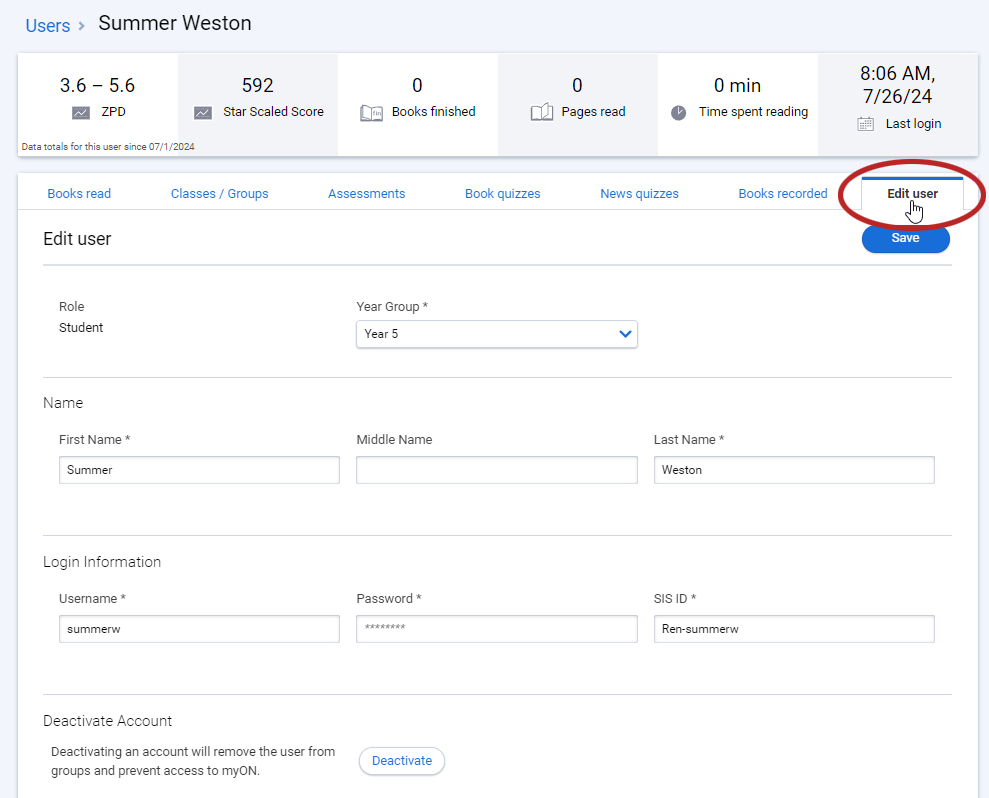Click the 0 min time spent reading value
Screen dimensions: 989x798
[737, 85]
